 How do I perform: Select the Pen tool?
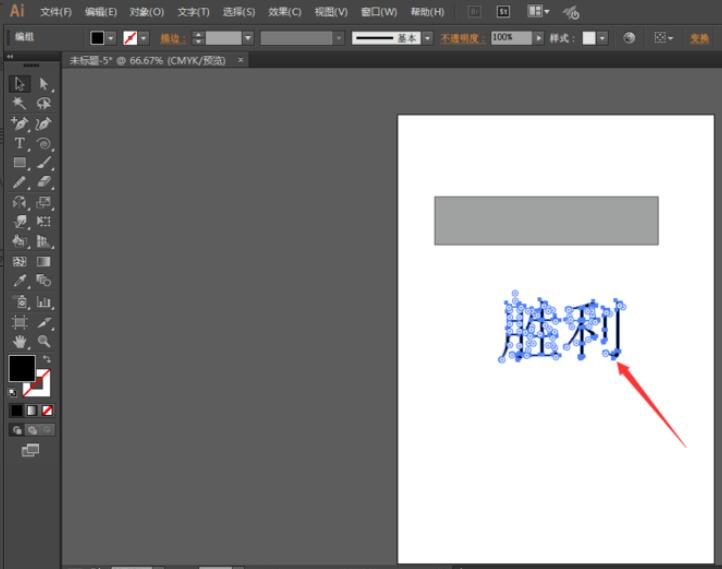pyautogui.click(x=19, y=123)
